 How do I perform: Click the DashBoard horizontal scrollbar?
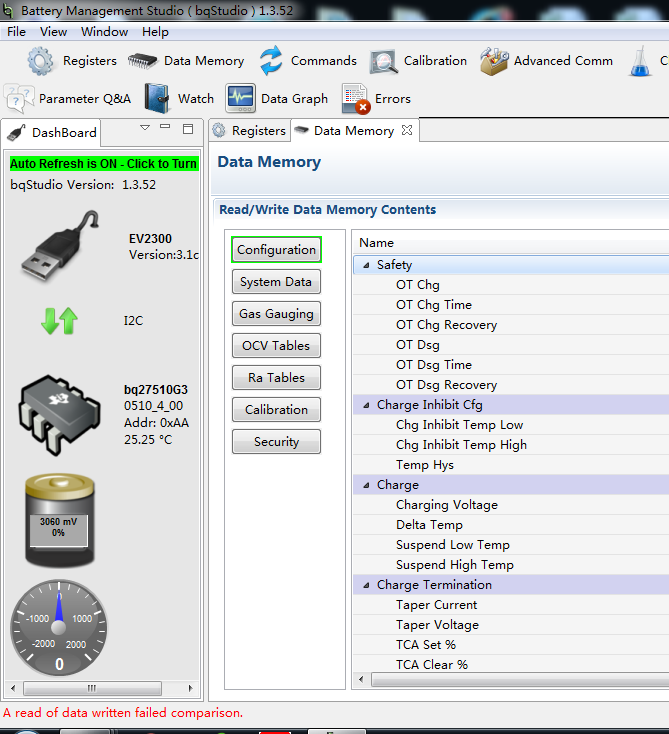(x=91, y=688)
